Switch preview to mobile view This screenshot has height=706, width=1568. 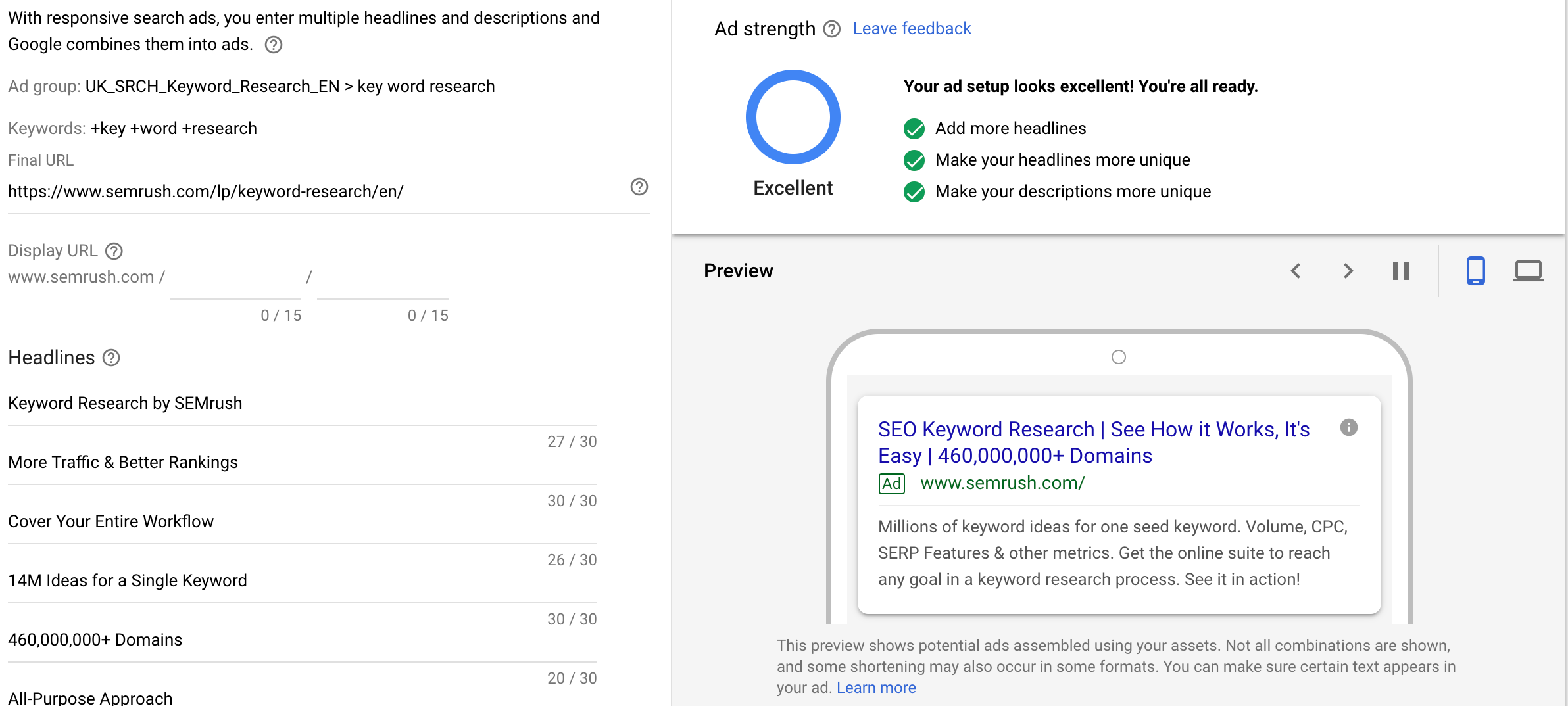(x=1476, y=271)
